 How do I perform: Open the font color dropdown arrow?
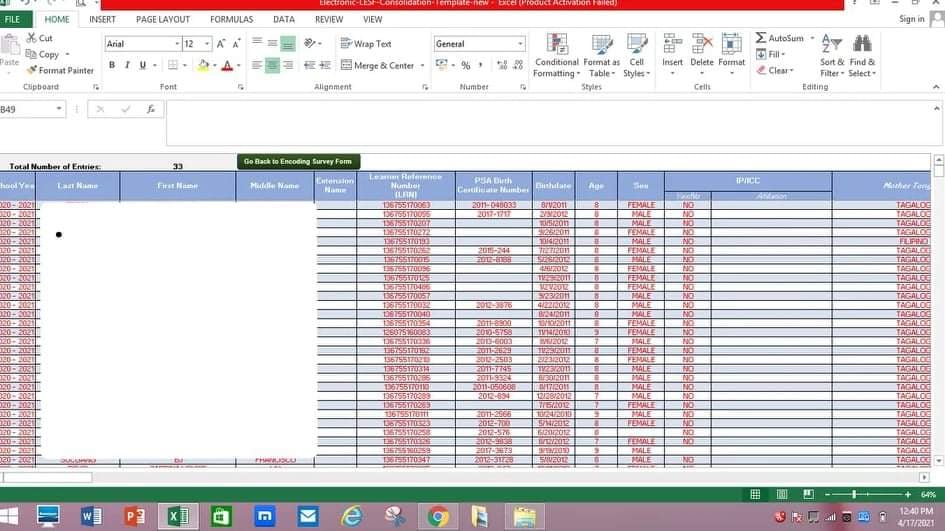[239, 65]
